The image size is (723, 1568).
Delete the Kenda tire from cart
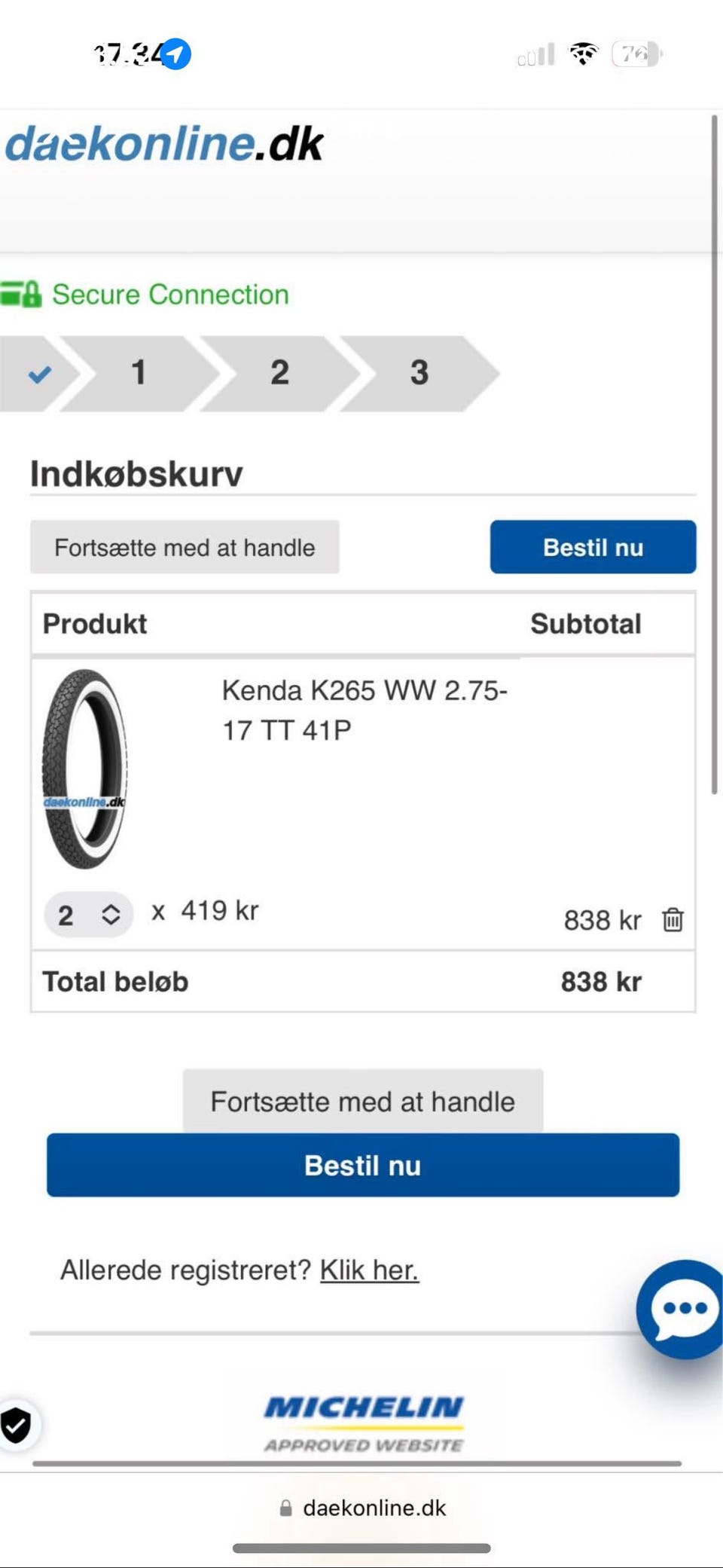(x=673, y=920)
